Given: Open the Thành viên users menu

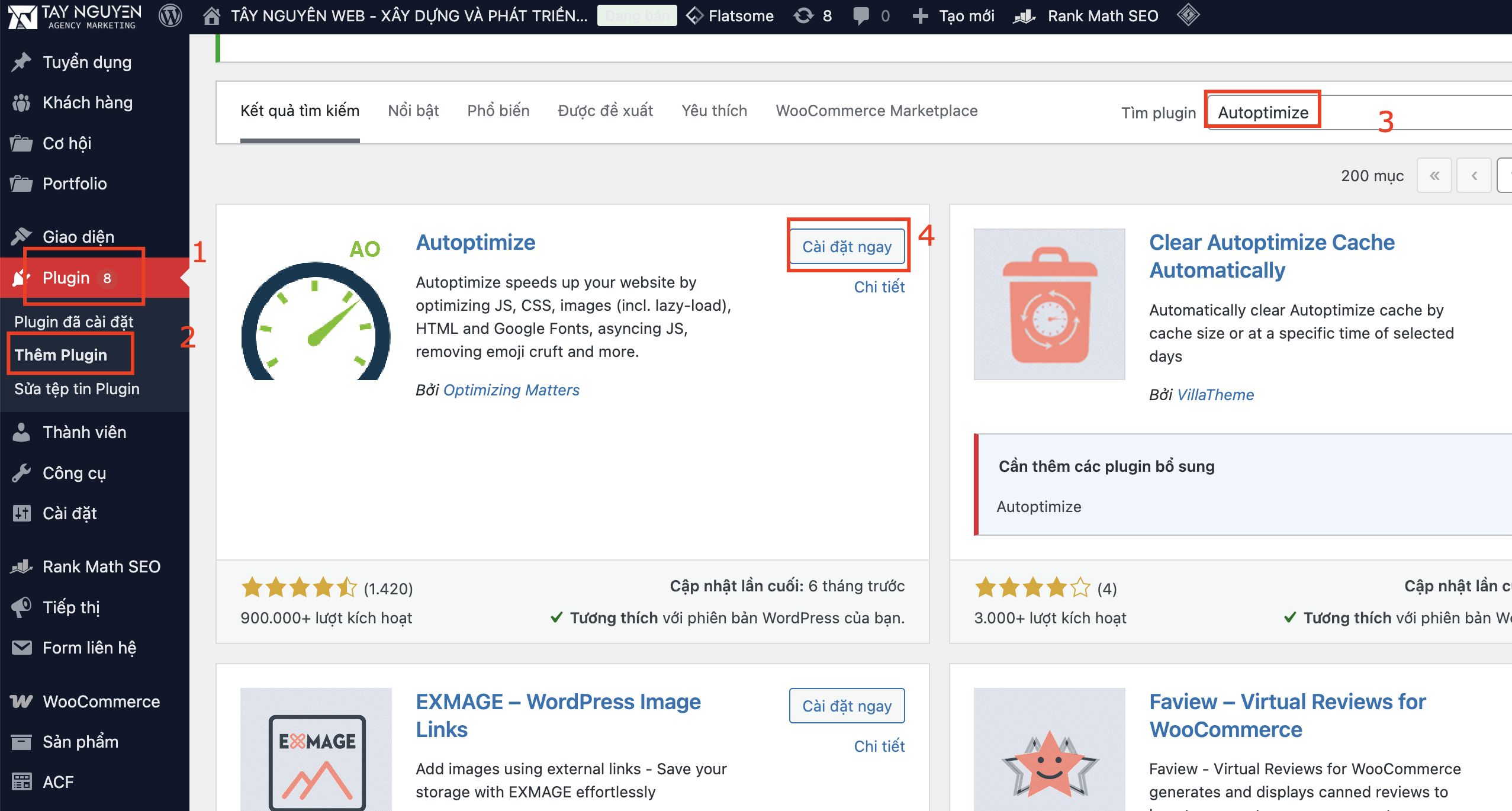Looking at the screenshot, I should (x=84, y=432).
